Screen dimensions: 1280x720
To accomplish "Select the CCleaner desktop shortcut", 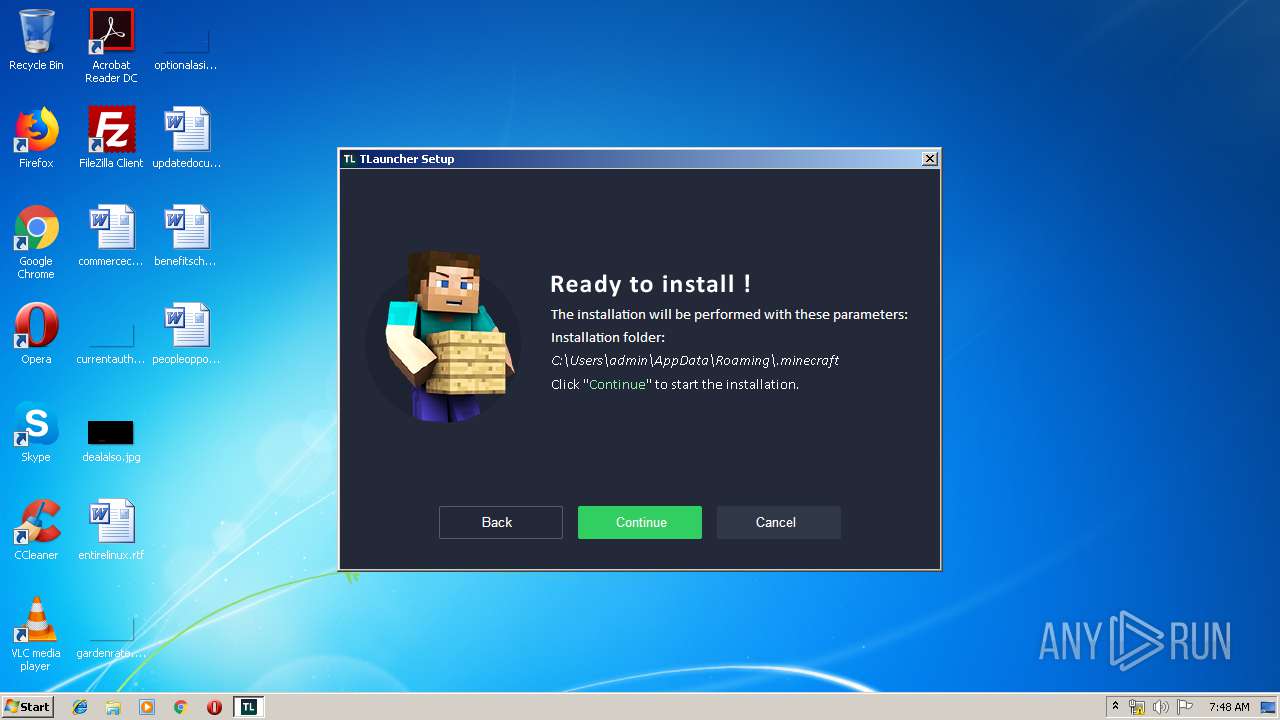I will point(36,530).
